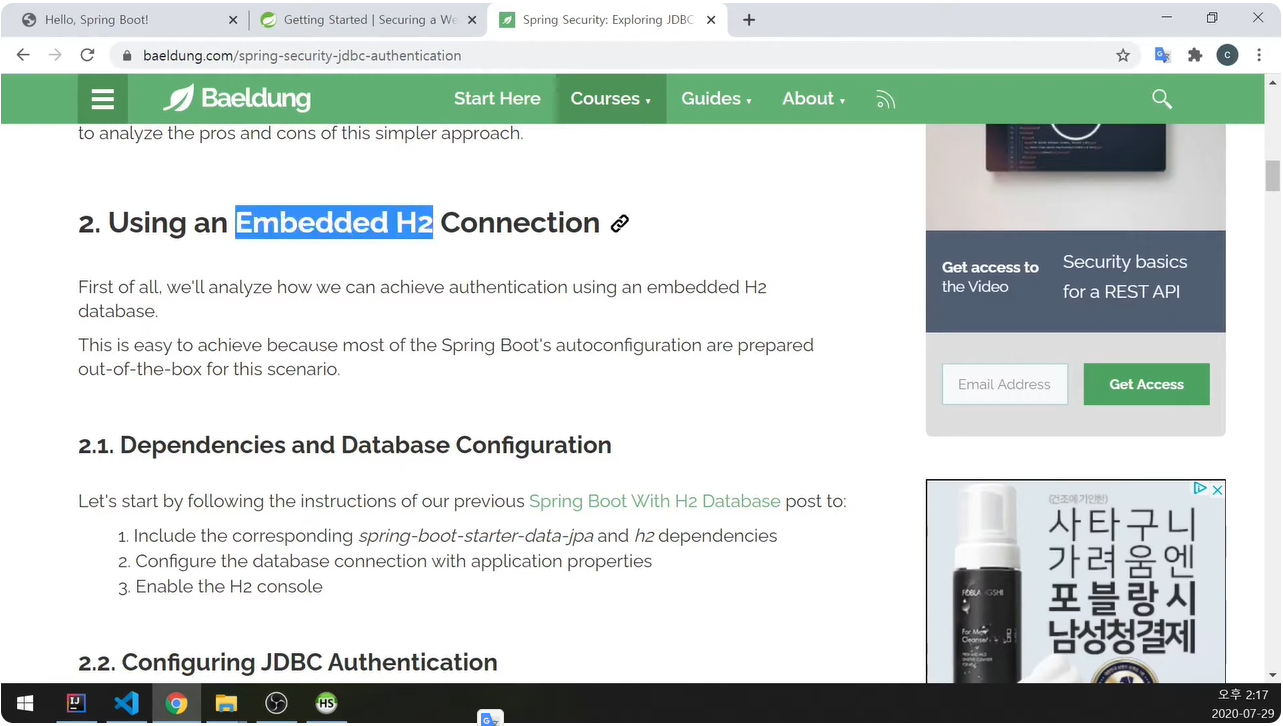
Task: Open the Korean cleanser advertisement image
Action: tap(1075, 581)
